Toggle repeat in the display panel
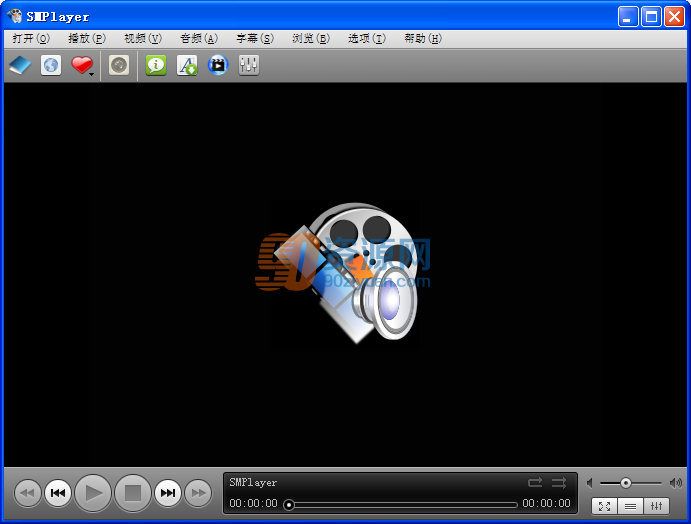 coord(535,483)
